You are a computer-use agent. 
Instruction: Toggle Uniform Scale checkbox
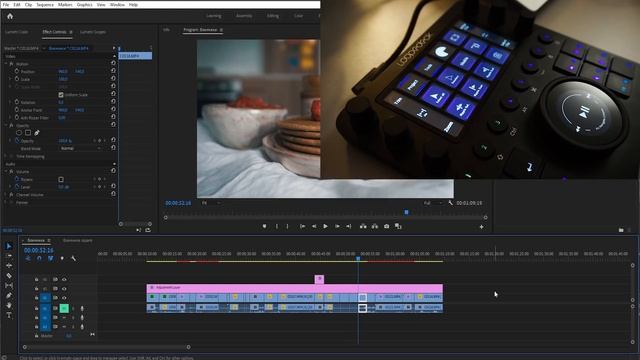click(x=61, y=95)
